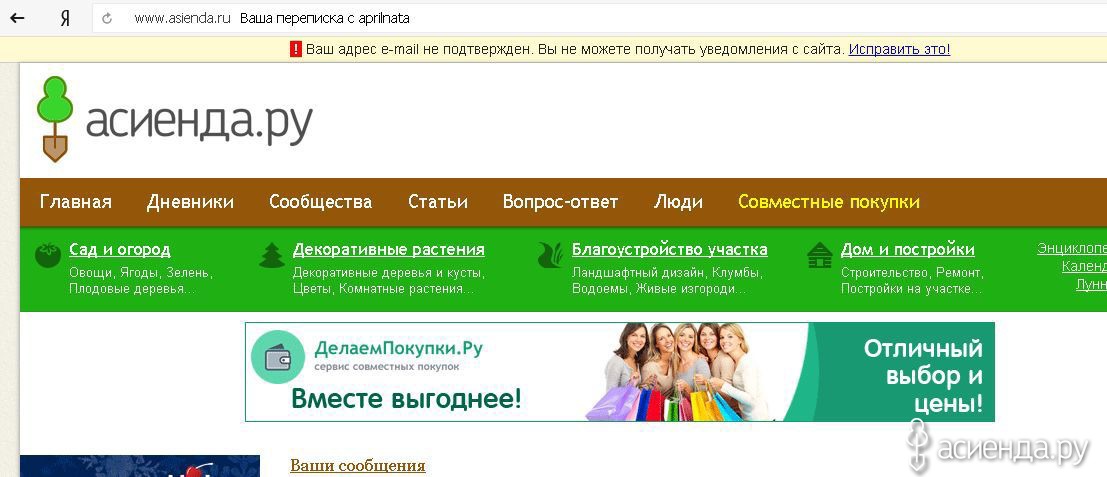The image size is (1107, 477).
Task: Open the 'Исправить это!' link
Action: coord(899,49)
